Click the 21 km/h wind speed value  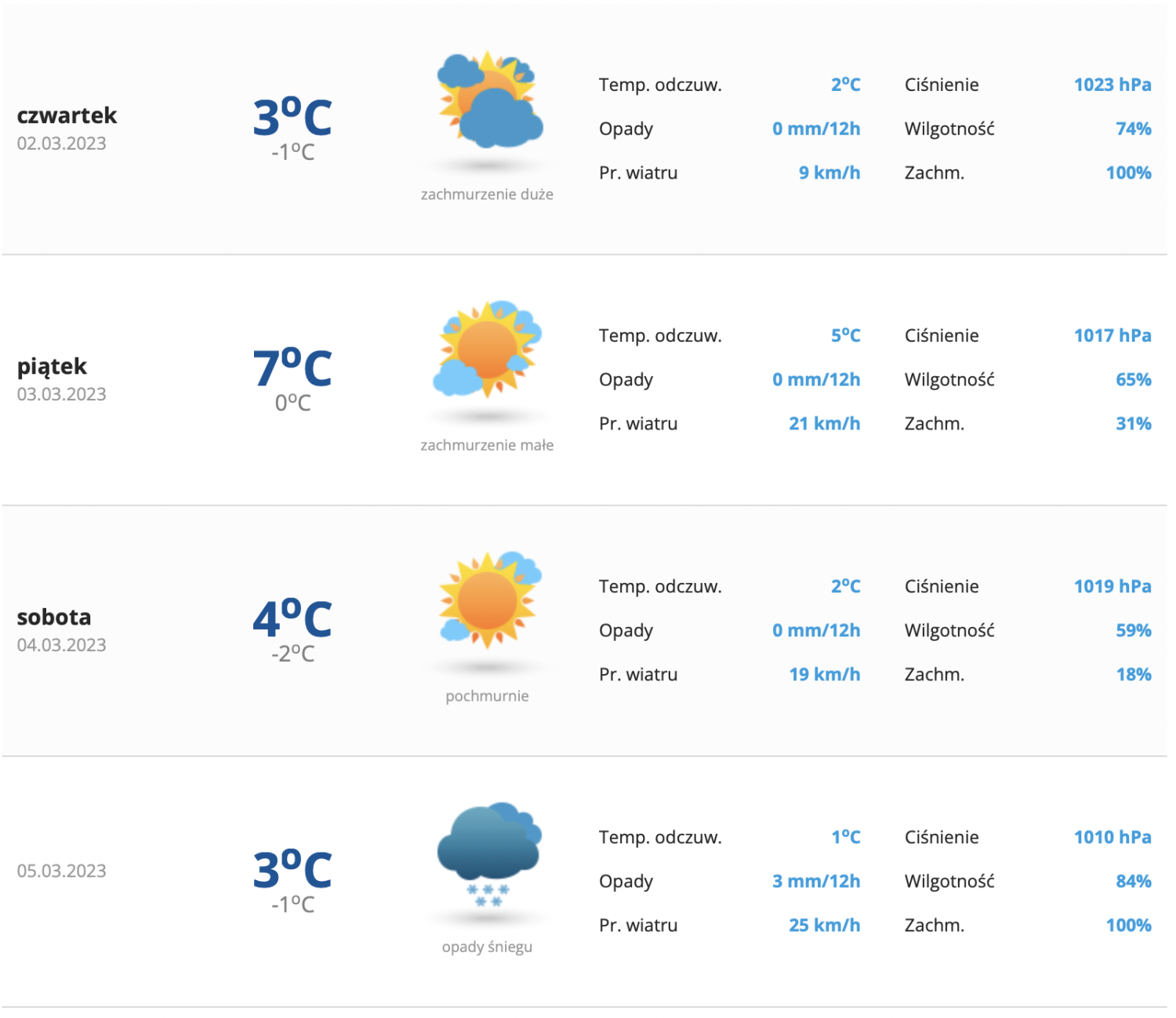pyautogui.click(x=824, y=423)
